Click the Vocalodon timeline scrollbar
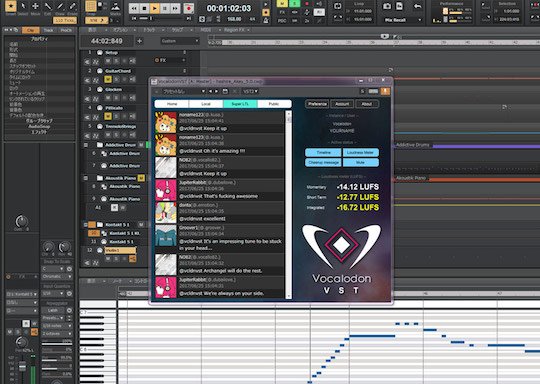Screen dimensions: 540x384 289,205
